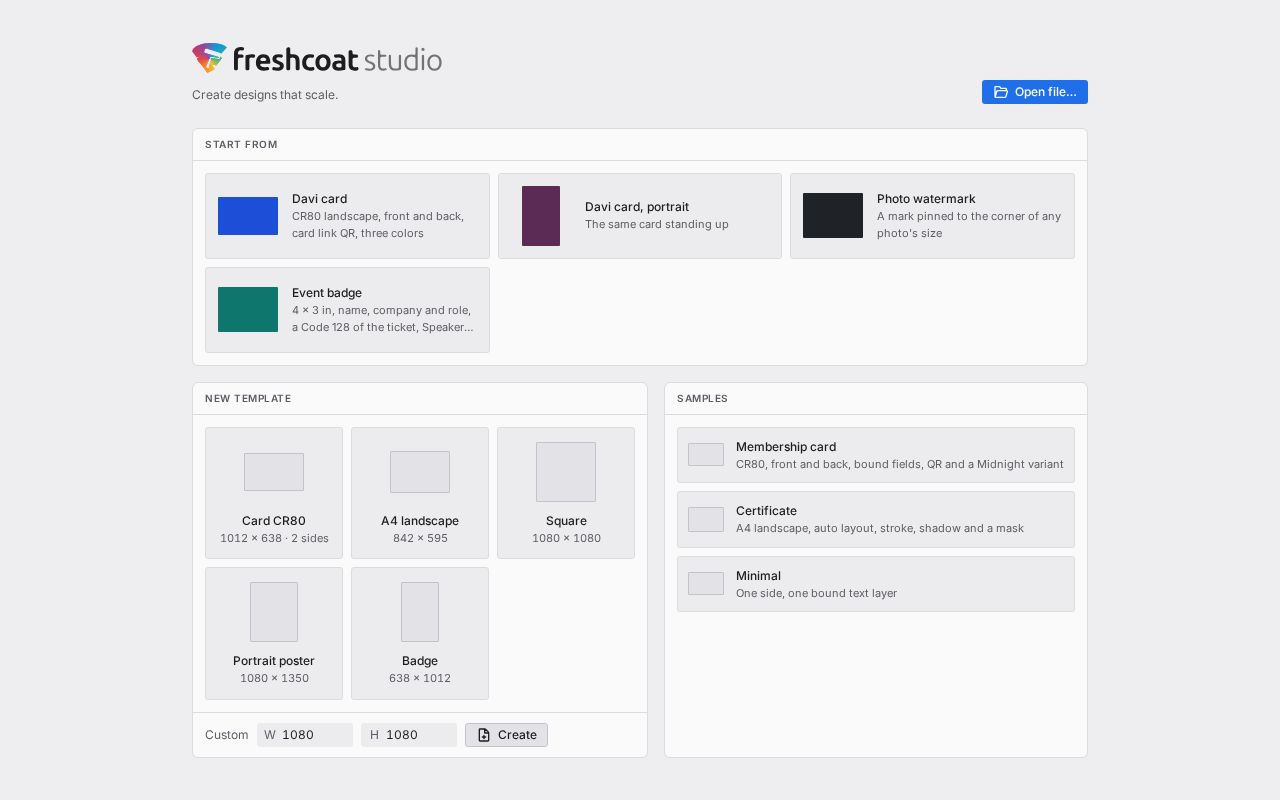Click the "Certificate" title text

766,511
